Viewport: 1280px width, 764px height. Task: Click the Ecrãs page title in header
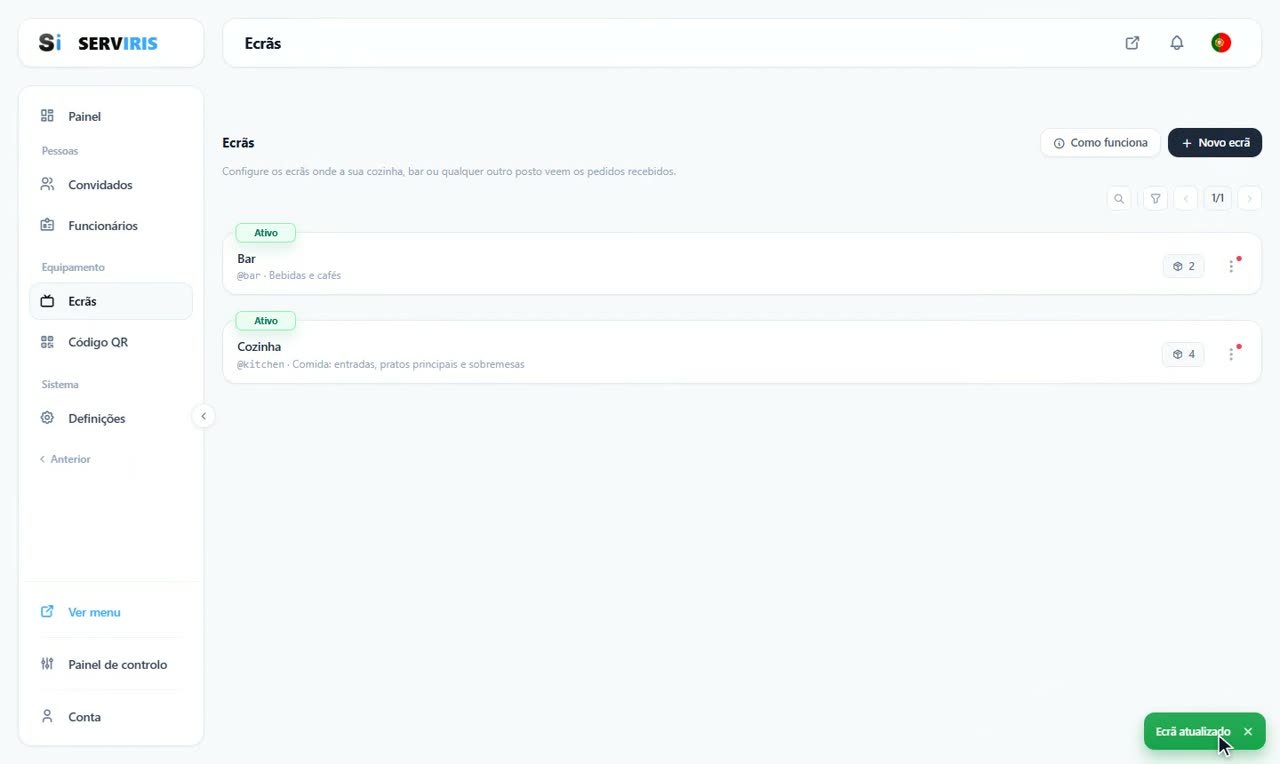(x=263, y=44)
